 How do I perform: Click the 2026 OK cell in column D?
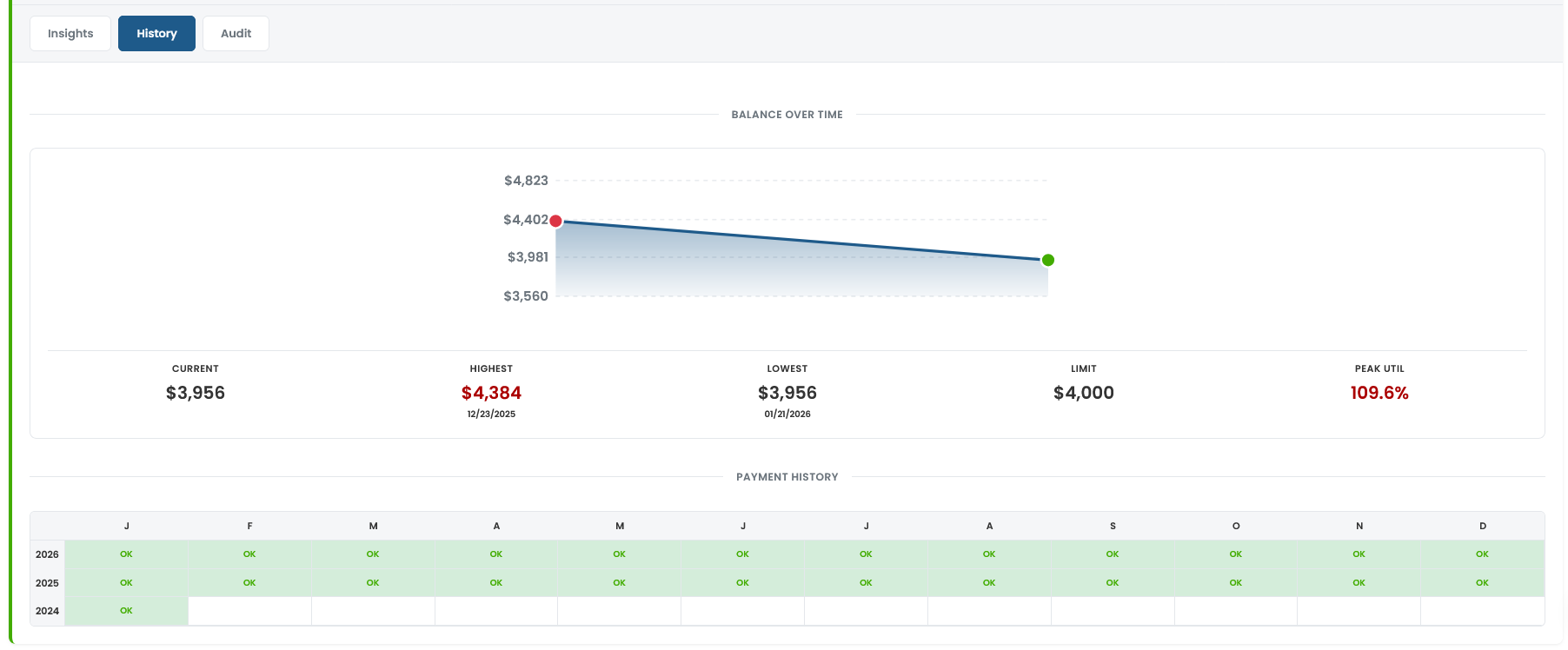coord(1482,554)
